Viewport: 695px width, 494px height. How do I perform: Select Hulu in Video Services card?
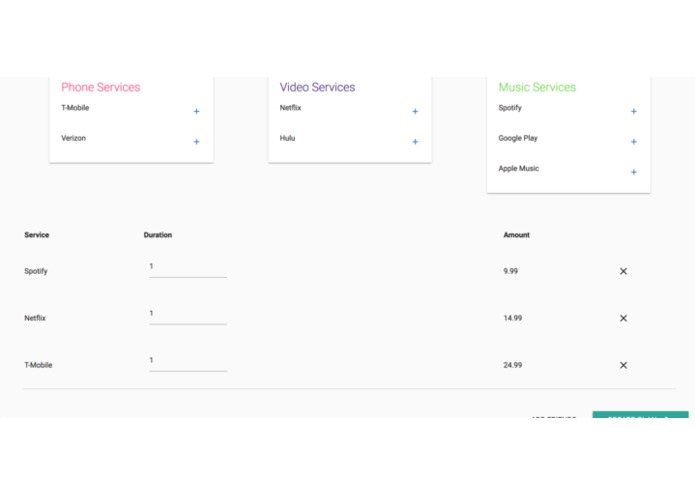[287, 138]
